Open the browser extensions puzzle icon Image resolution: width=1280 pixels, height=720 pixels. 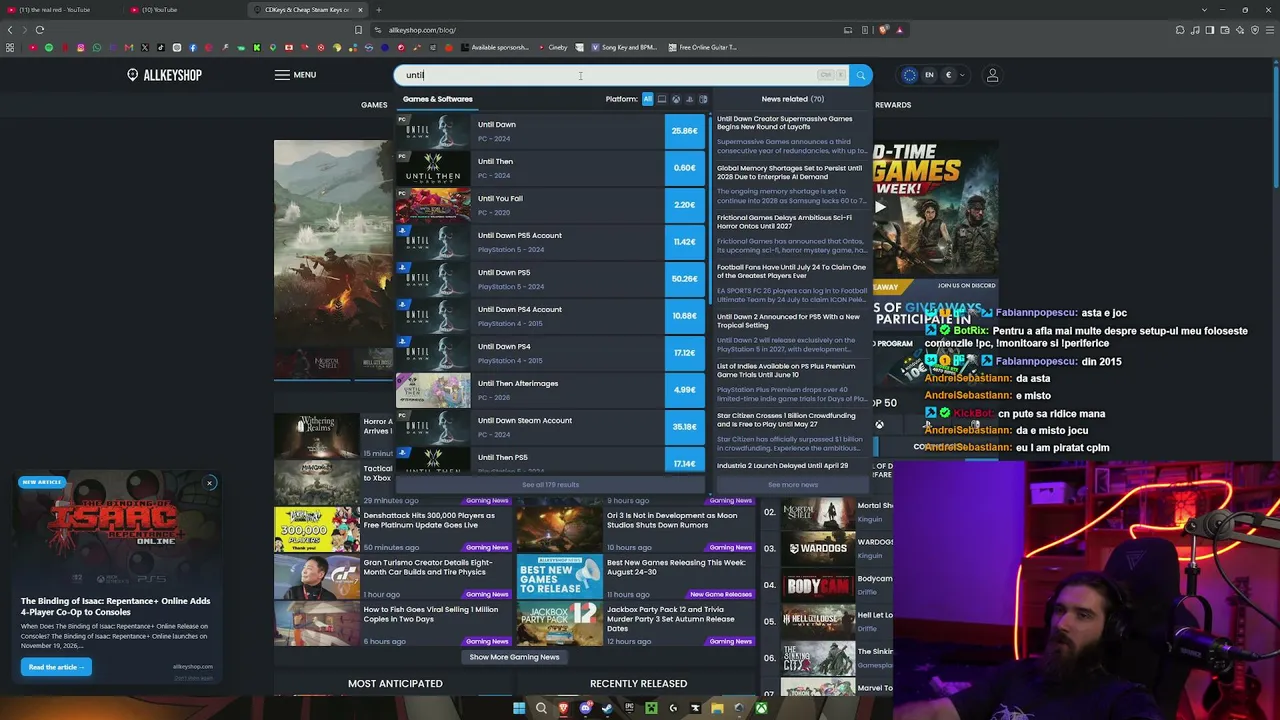pyautogui.click(x=1181, y=30)
